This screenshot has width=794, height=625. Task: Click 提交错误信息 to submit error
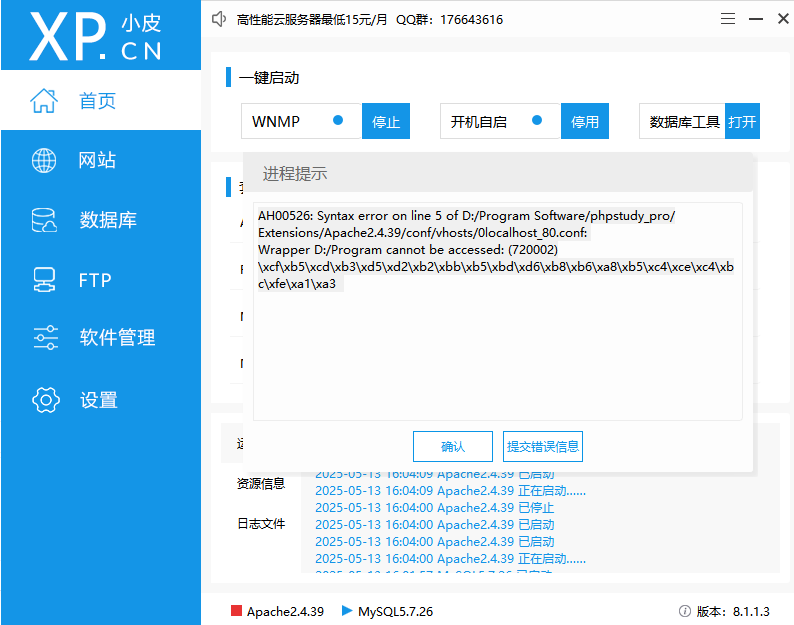[543, 446]
